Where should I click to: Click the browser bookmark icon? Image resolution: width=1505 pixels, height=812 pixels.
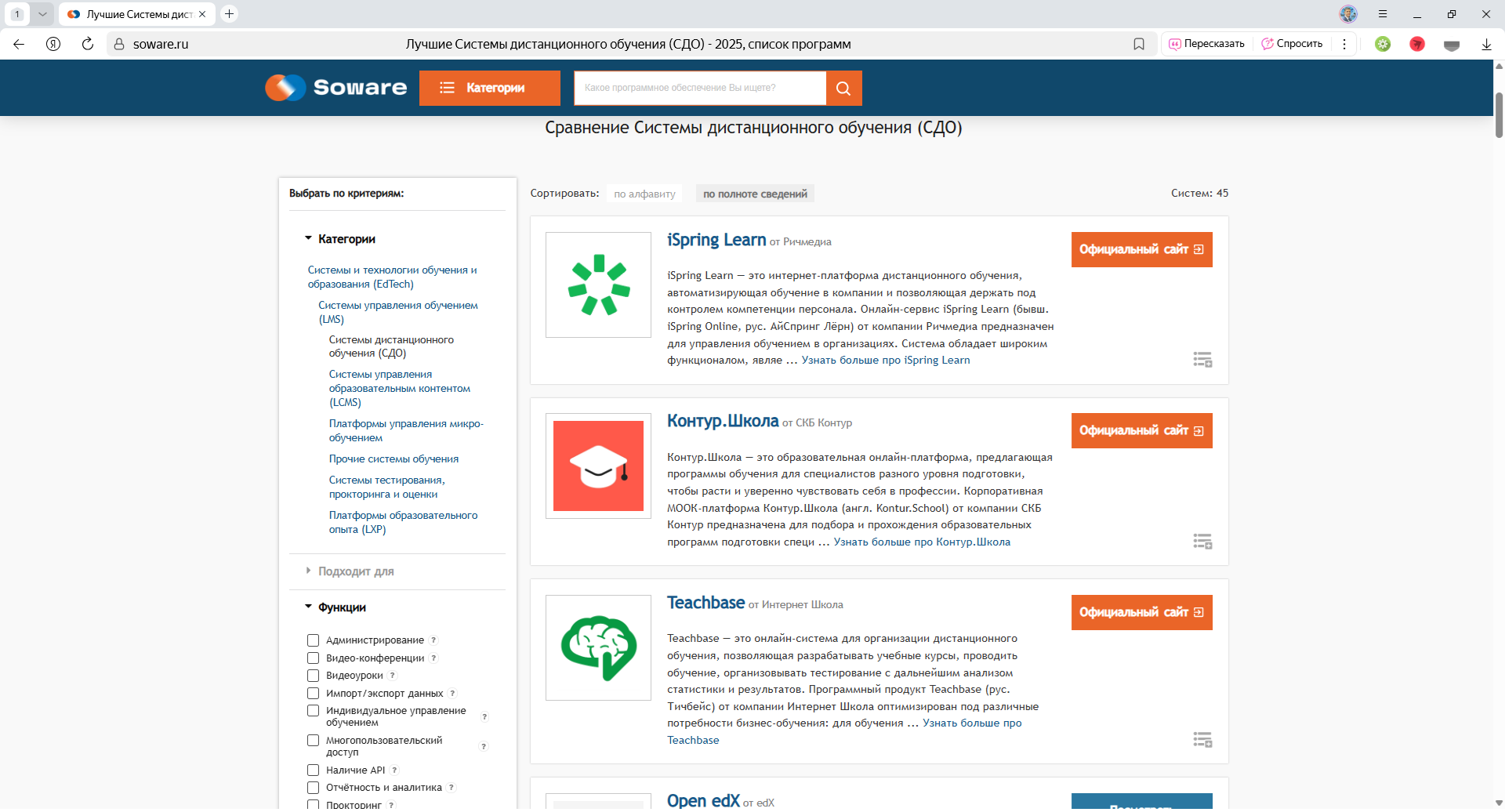[1139, 44]
